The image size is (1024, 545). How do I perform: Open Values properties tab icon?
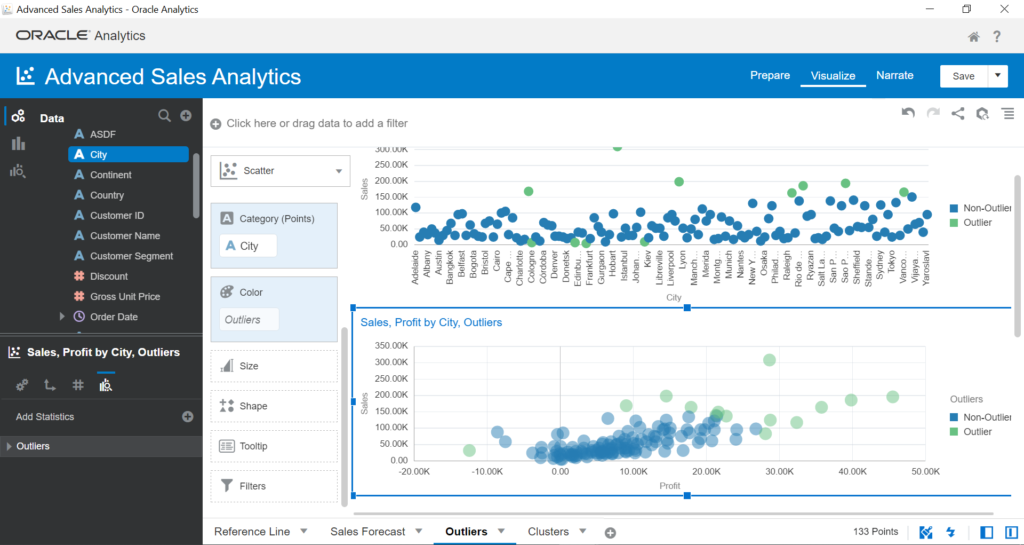click(x=78, y=385)
